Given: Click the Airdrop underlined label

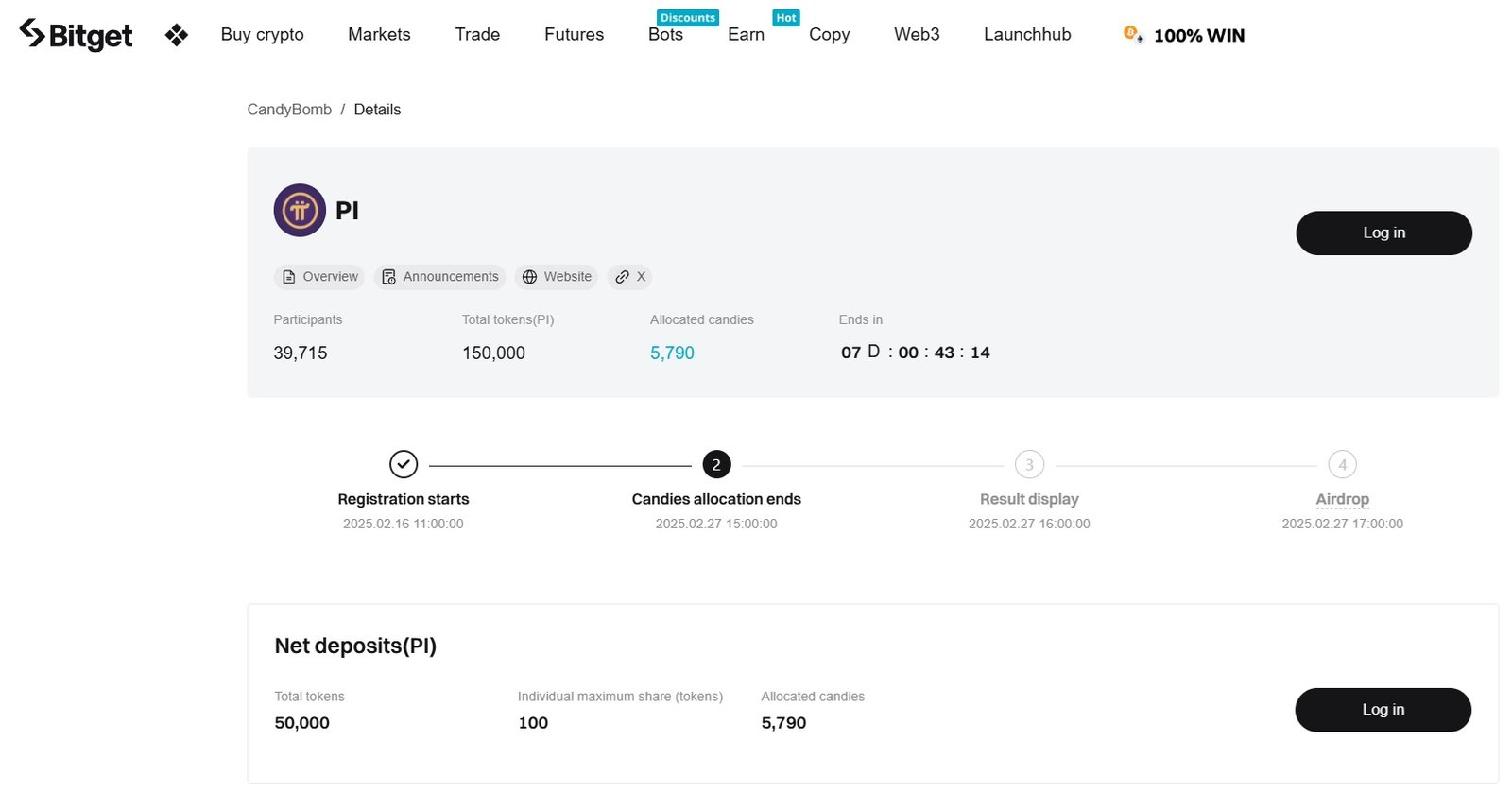Looking at the screenshot, I should pos(1342,499).
